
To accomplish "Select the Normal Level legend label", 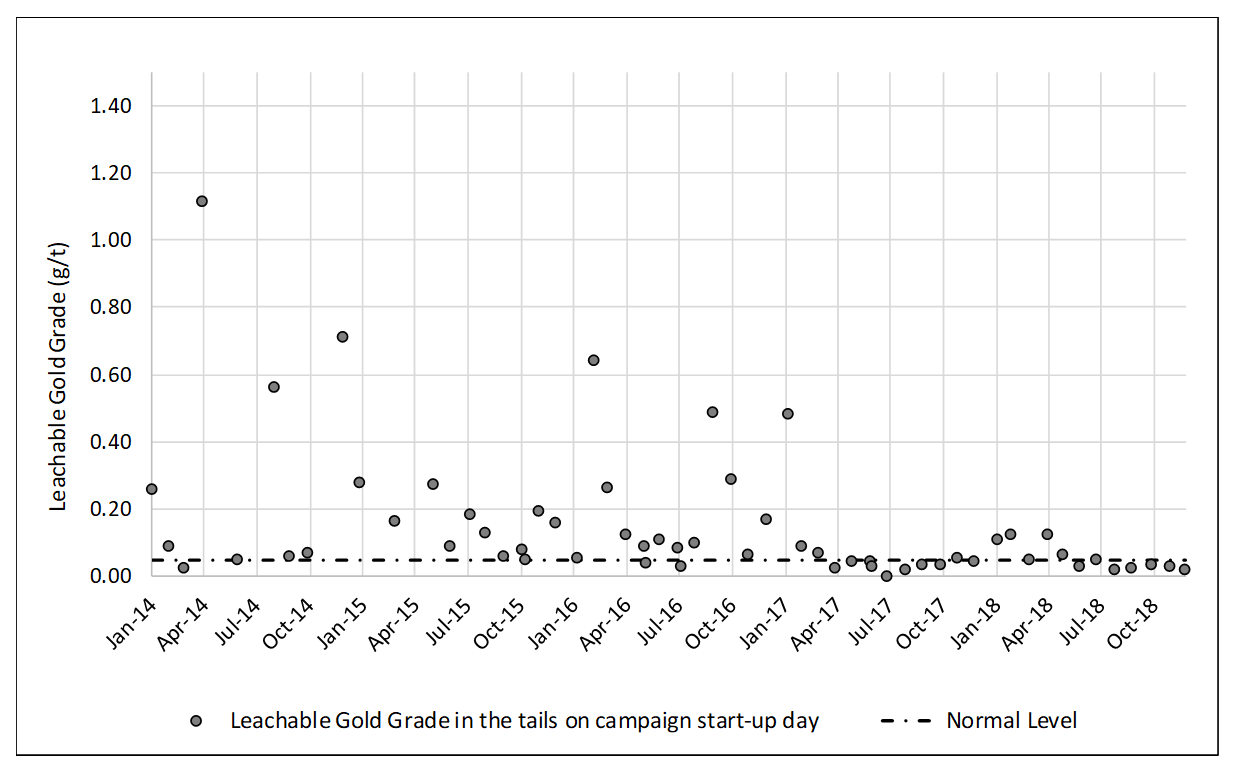I will 1011,721.
